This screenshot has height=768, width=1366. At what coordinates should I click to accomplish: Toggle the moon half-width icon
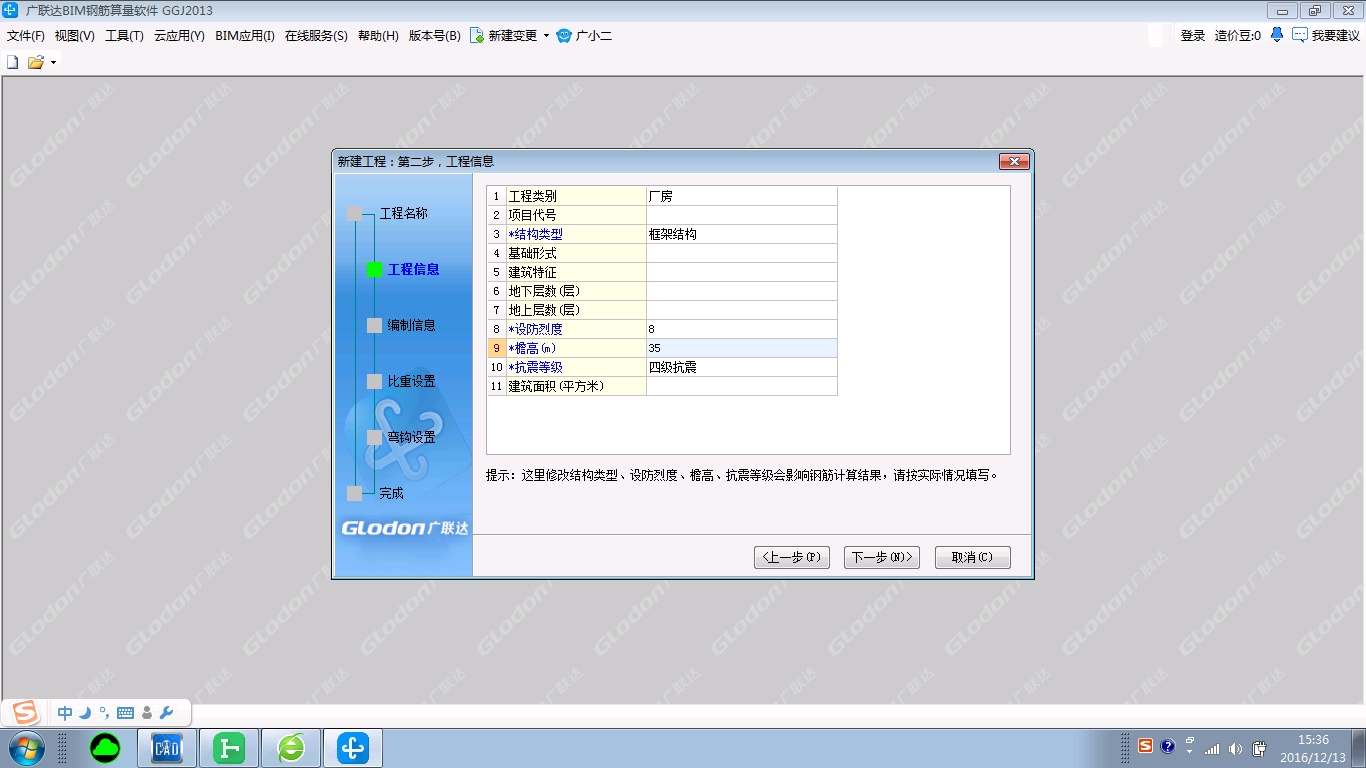point(85,713)
